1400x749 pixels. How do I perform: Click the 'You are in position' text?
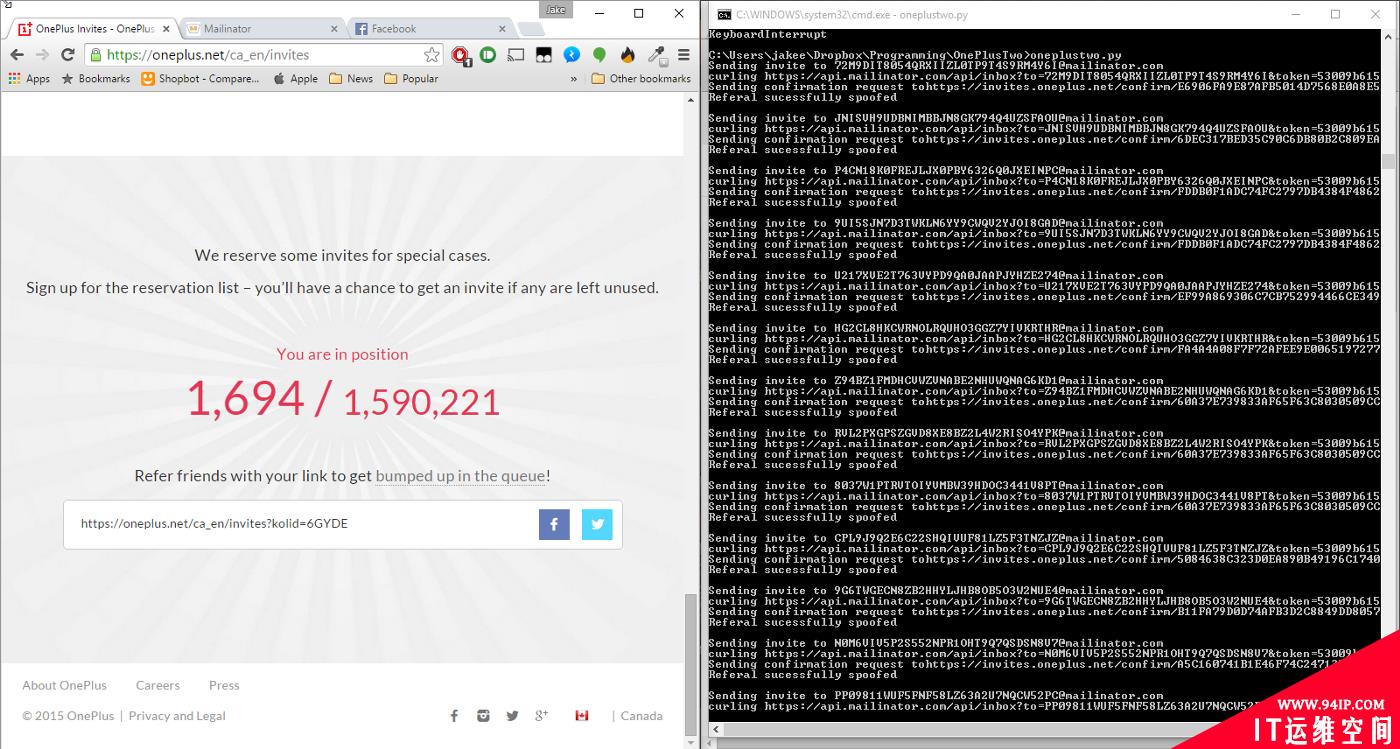click(x=343, y=354)
